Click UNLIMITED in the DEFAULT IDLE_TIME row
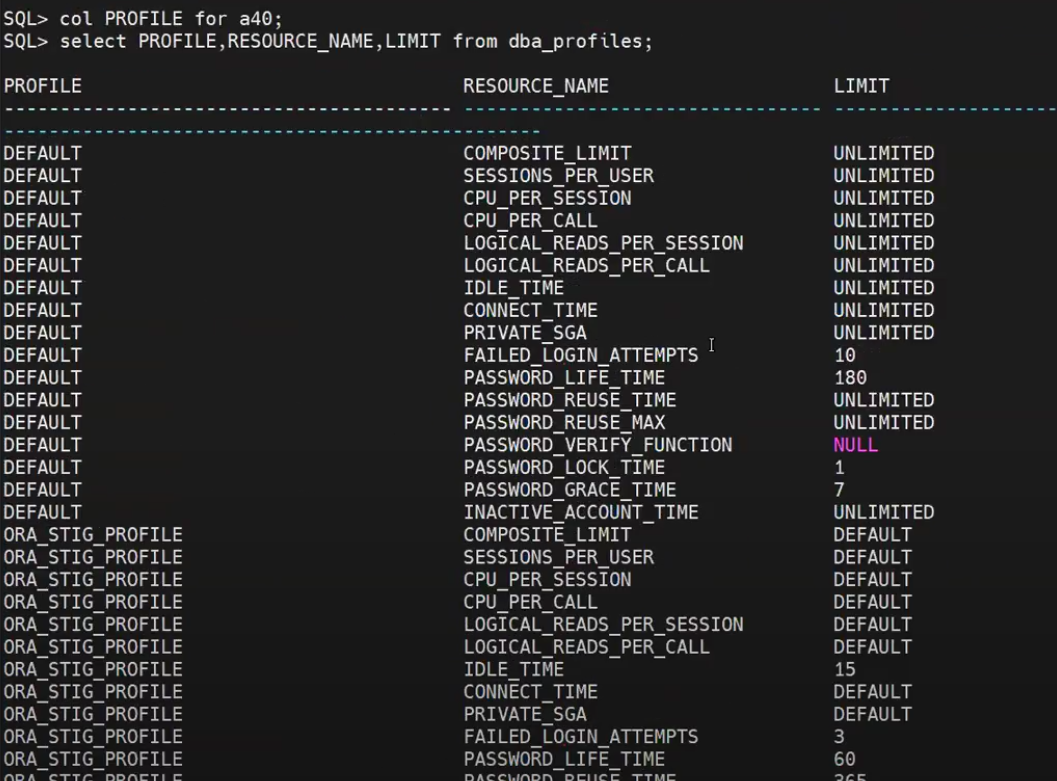The image size is (1057, 781). (884, 288)
